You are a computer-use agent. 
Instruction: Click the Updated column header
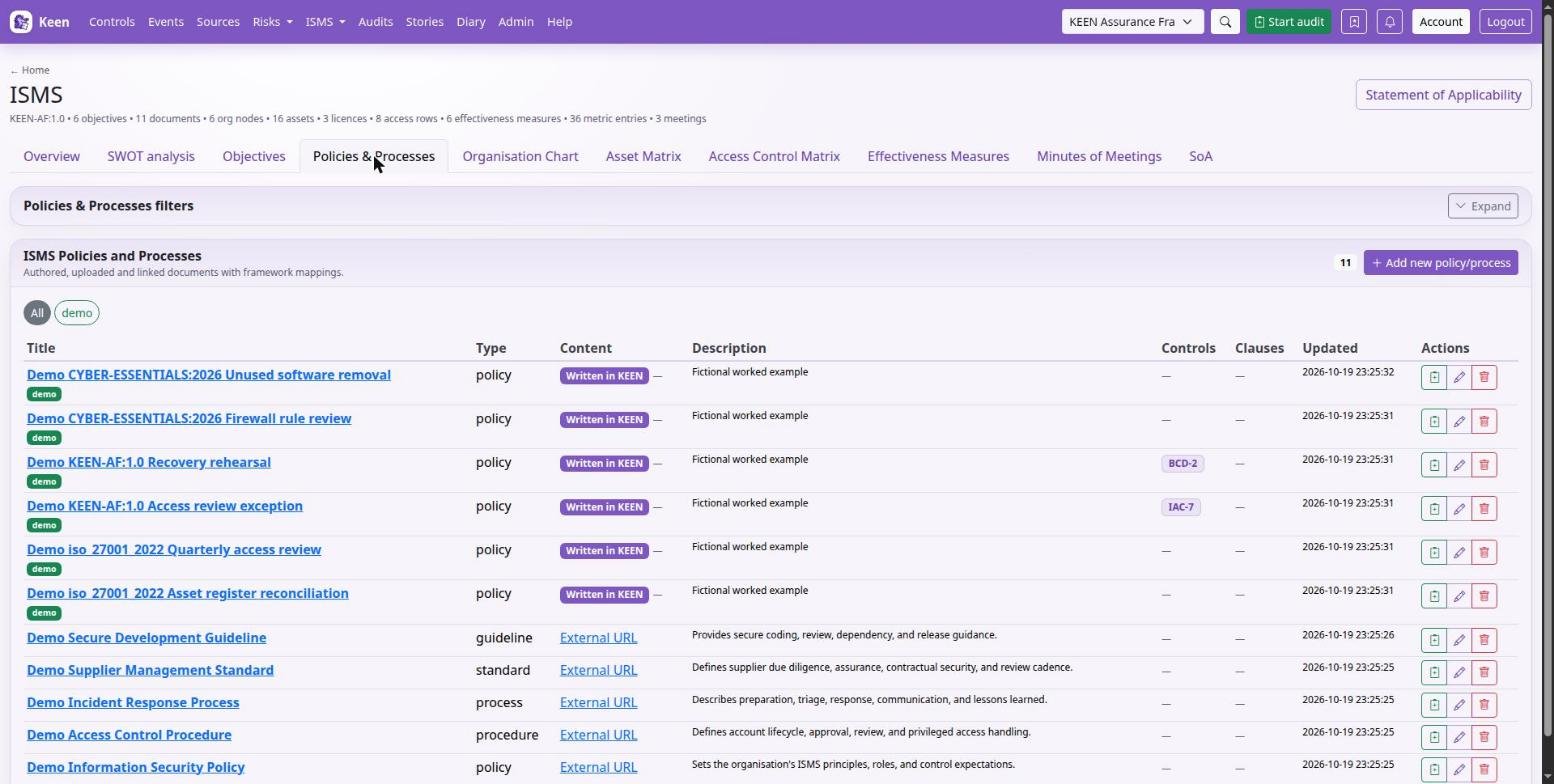1329,348
